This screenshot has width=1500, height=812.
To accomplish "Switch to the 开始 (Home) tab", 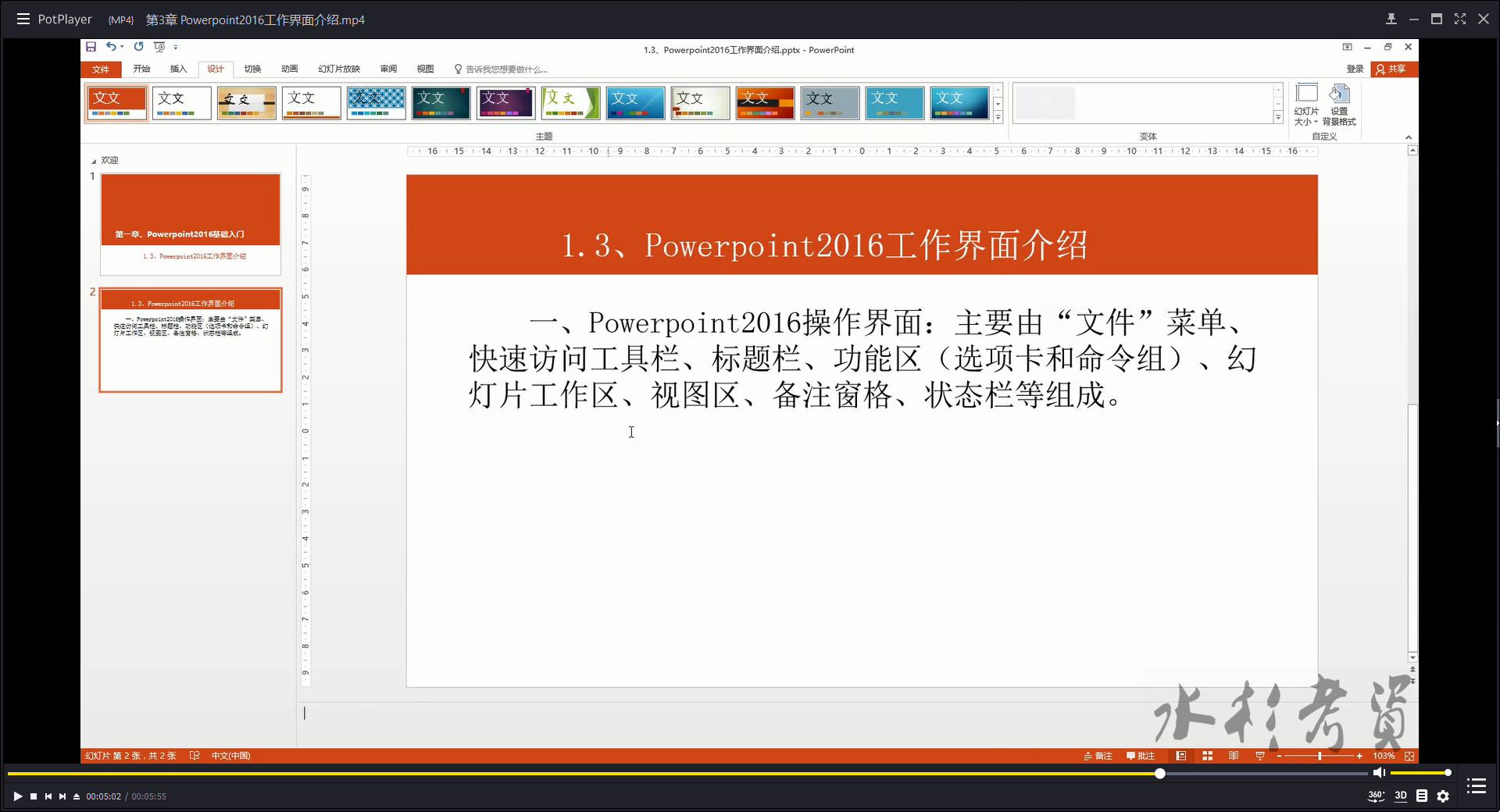I will click(141, 69).
